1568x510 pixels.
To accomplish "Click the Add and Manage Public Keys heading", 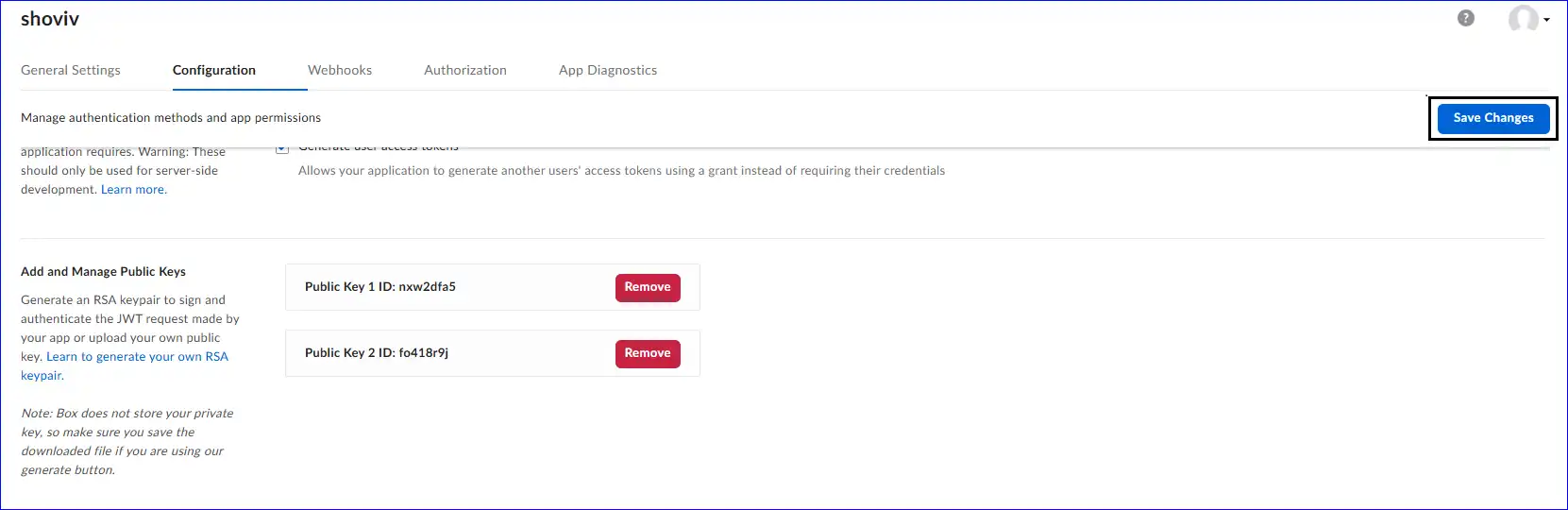I will pos(103,272).
